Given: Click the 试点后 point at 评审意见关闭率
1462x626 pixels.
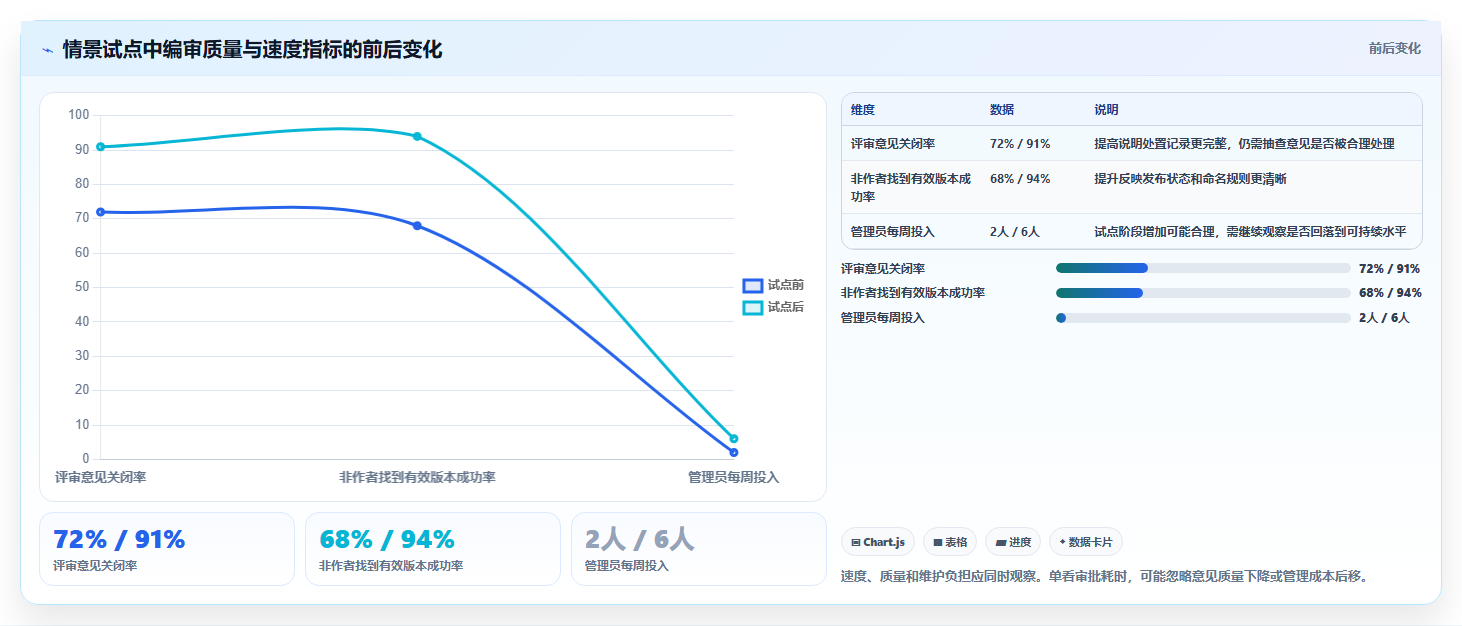Looking at the screenshot, I should click(100, 147).
